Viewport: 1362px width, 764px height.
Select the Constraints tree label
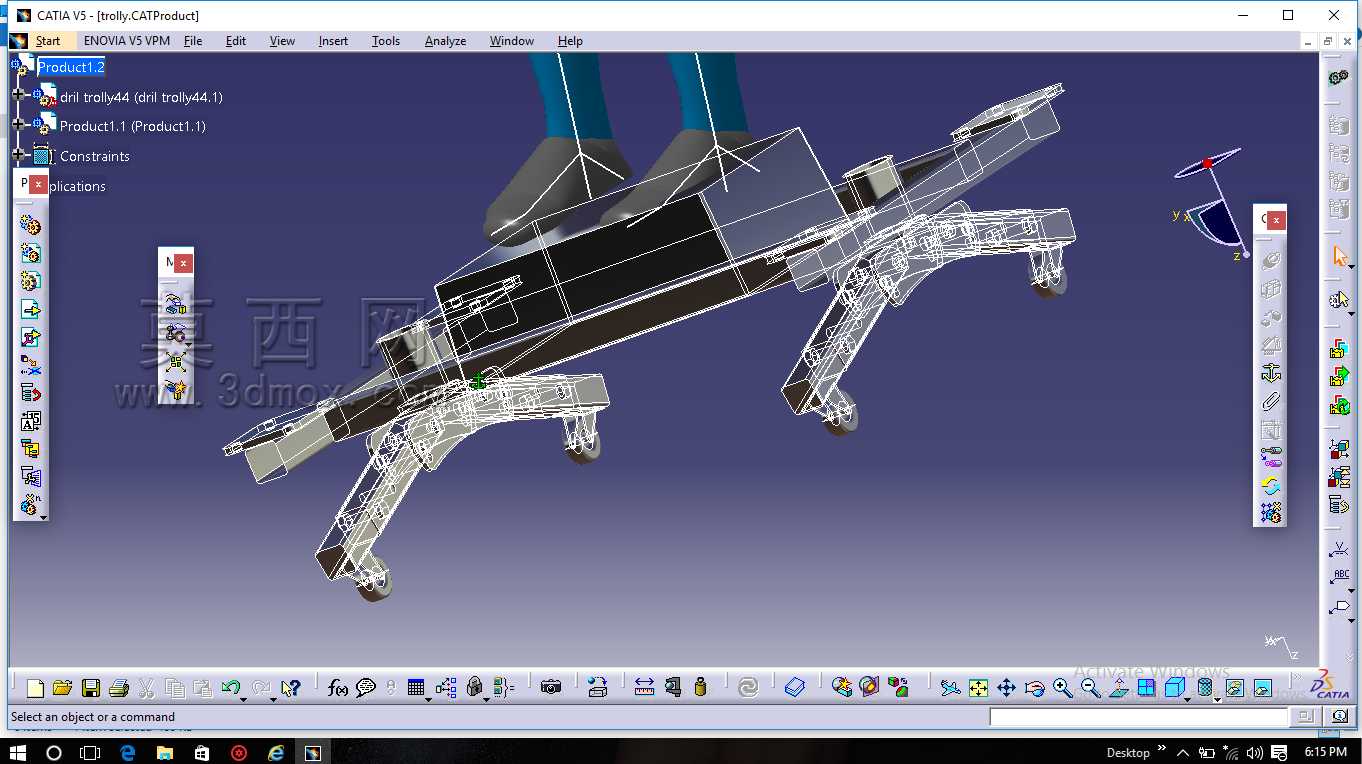[x=95, y=156]
